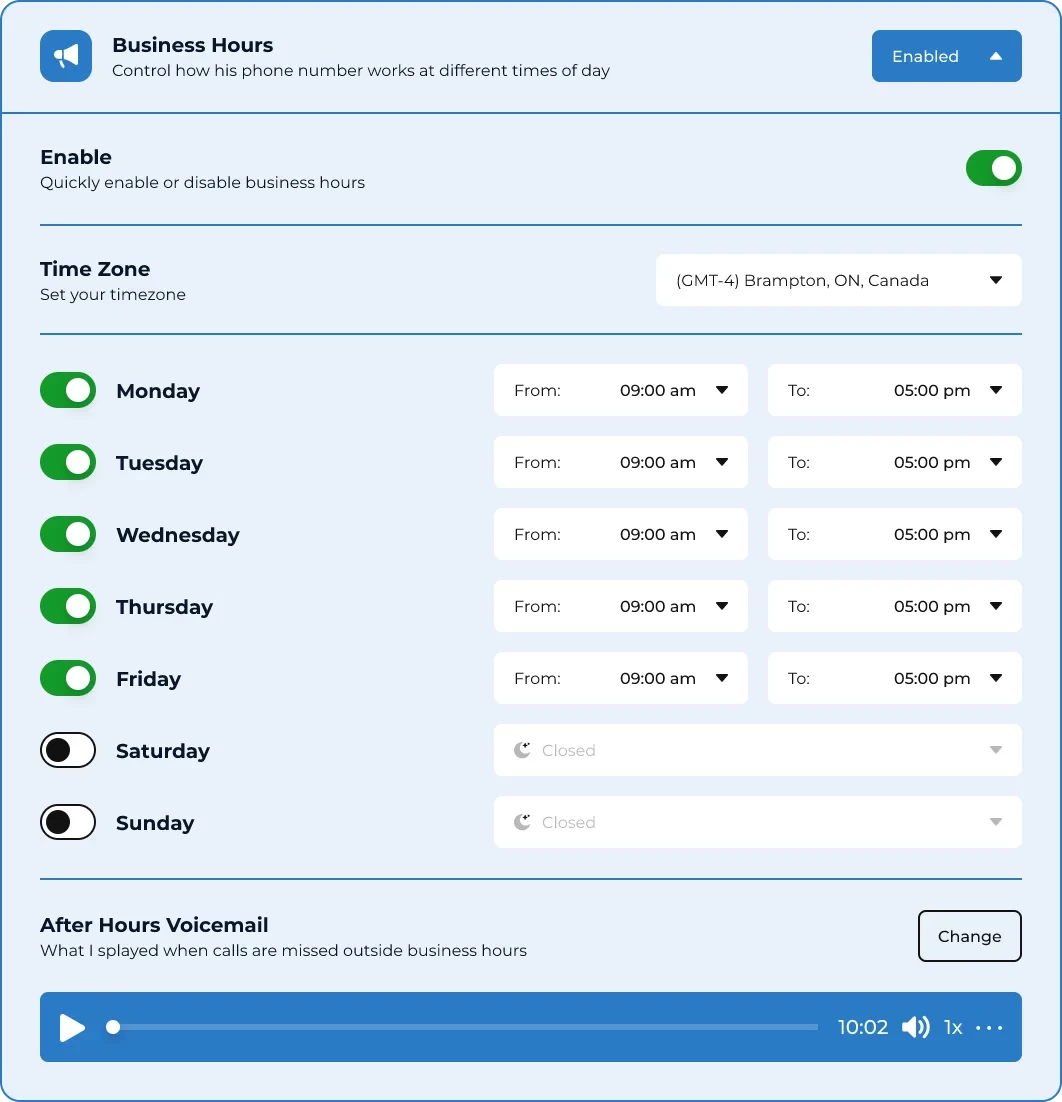Open the Time Zone dropdown
The height and width of the screenshot is (1102, 1062).
click(x=838, y=280)
